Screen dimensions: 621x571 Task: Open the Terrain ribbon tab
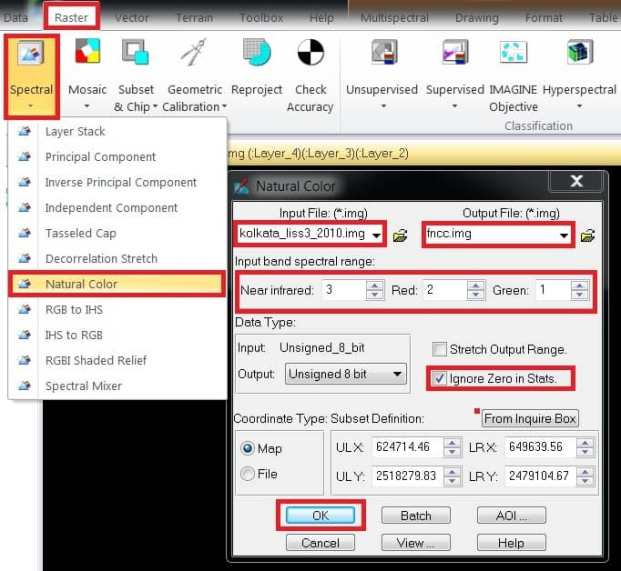(194, 17)
